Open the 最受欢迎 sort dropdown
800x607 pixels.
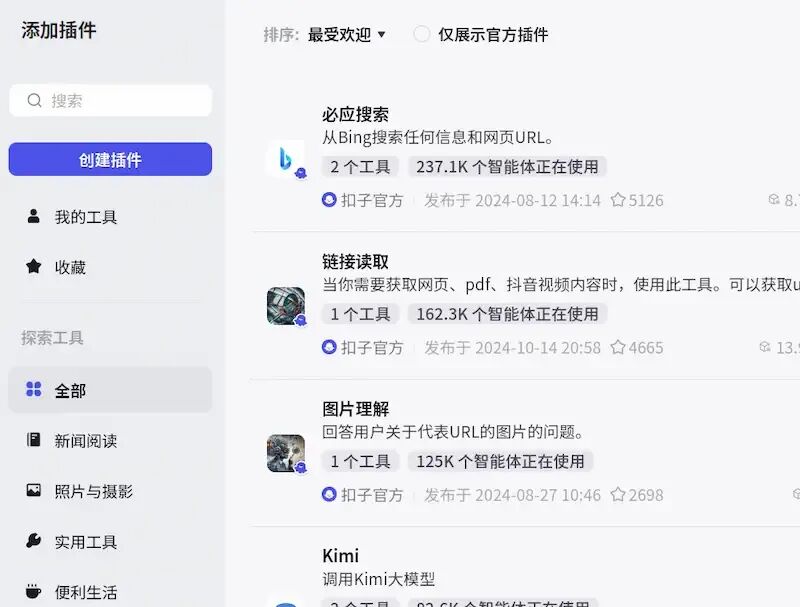click(x=346, y=35)
